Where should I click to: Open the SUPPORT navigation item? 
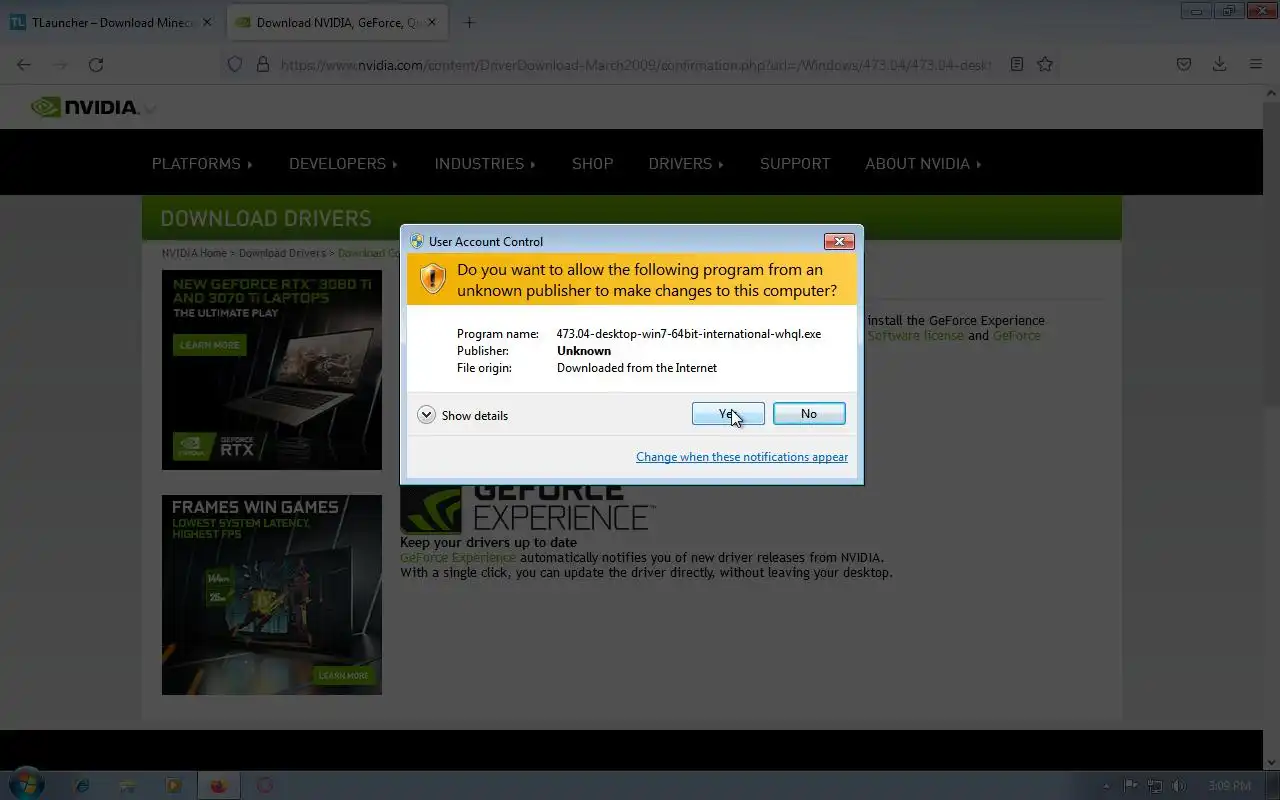(795, 164)
